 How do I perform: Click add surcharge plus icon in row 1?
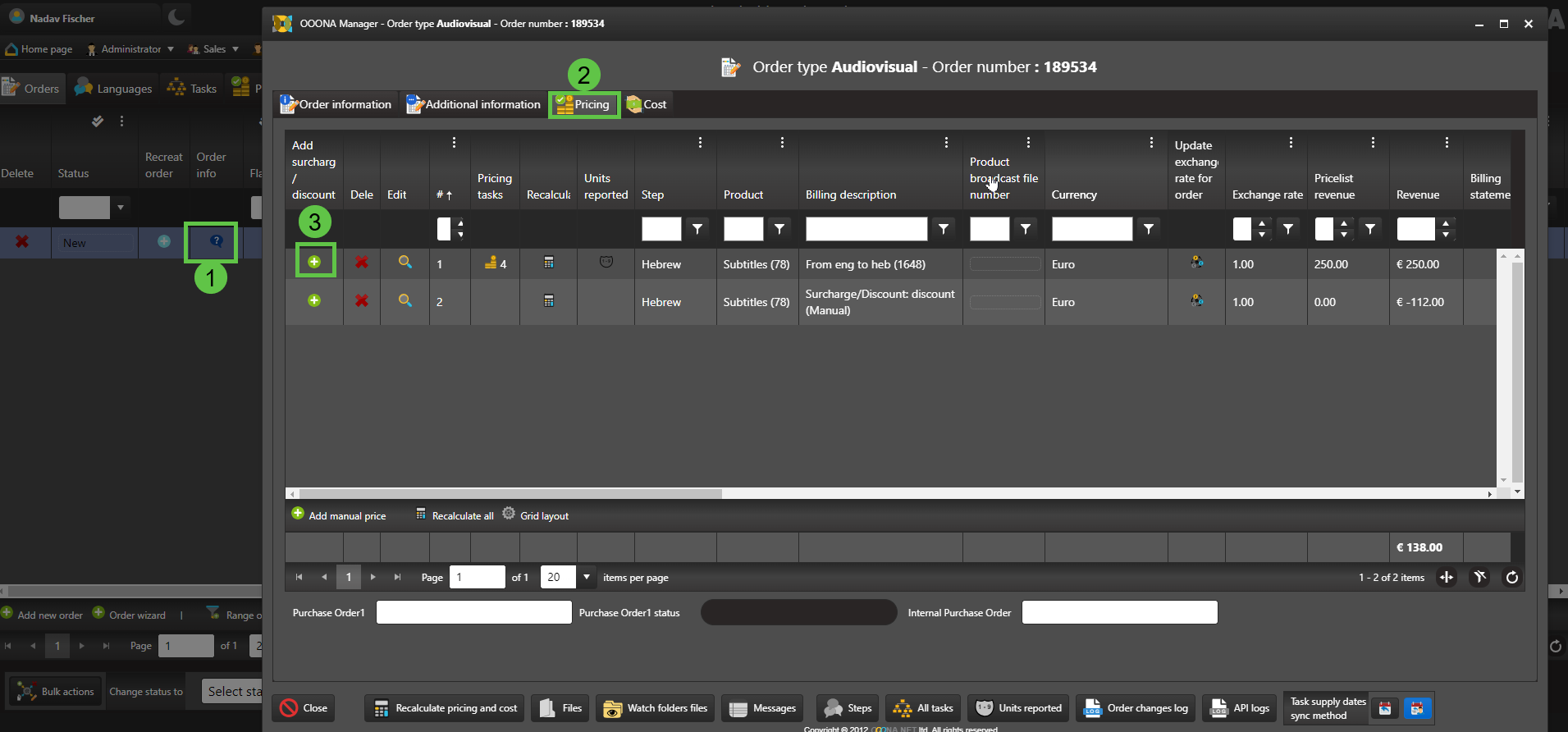(x=314, y=262)
